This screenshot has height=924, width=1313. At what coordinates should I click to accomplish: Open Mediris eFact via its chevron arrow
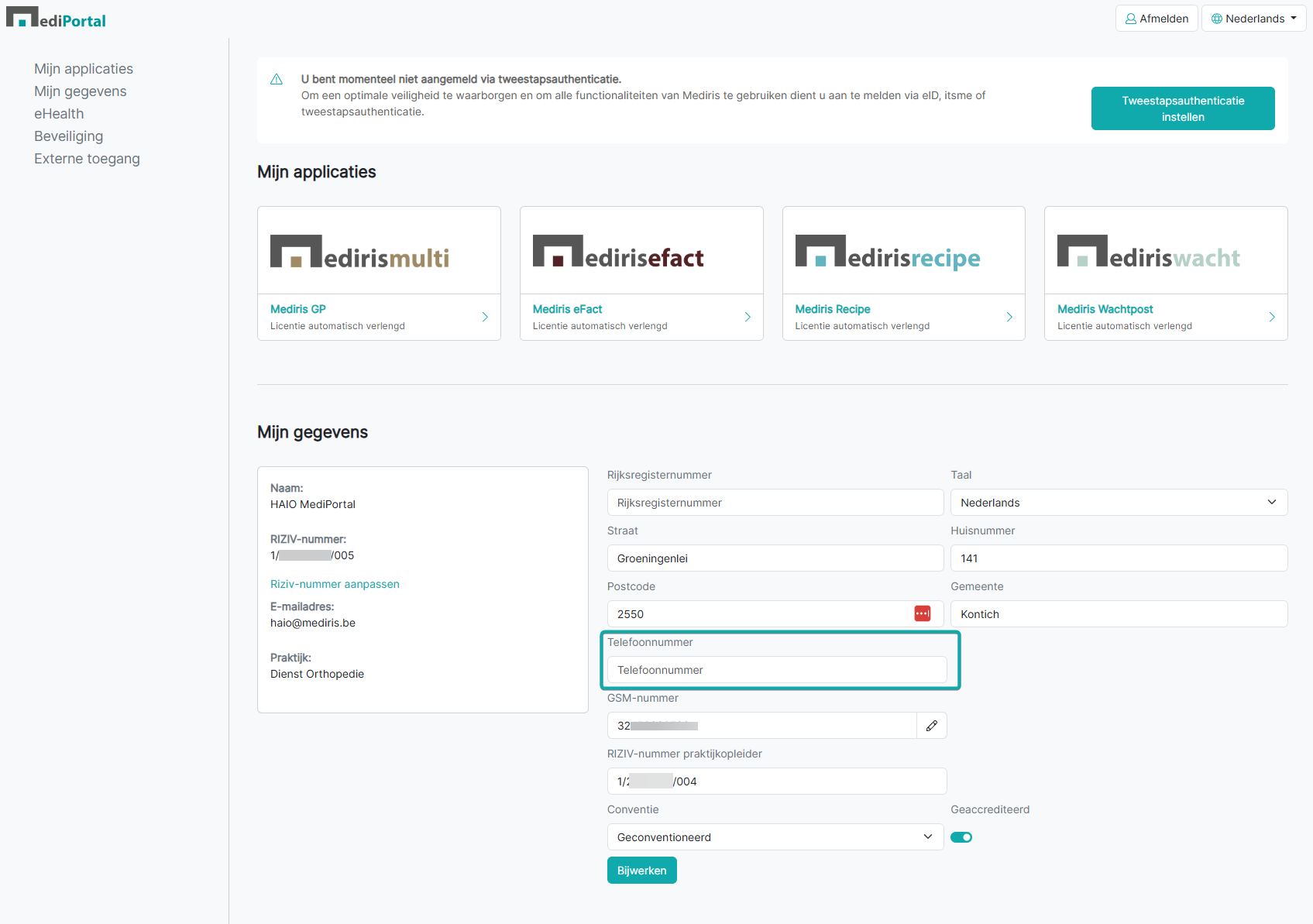[x=748, y=317]
